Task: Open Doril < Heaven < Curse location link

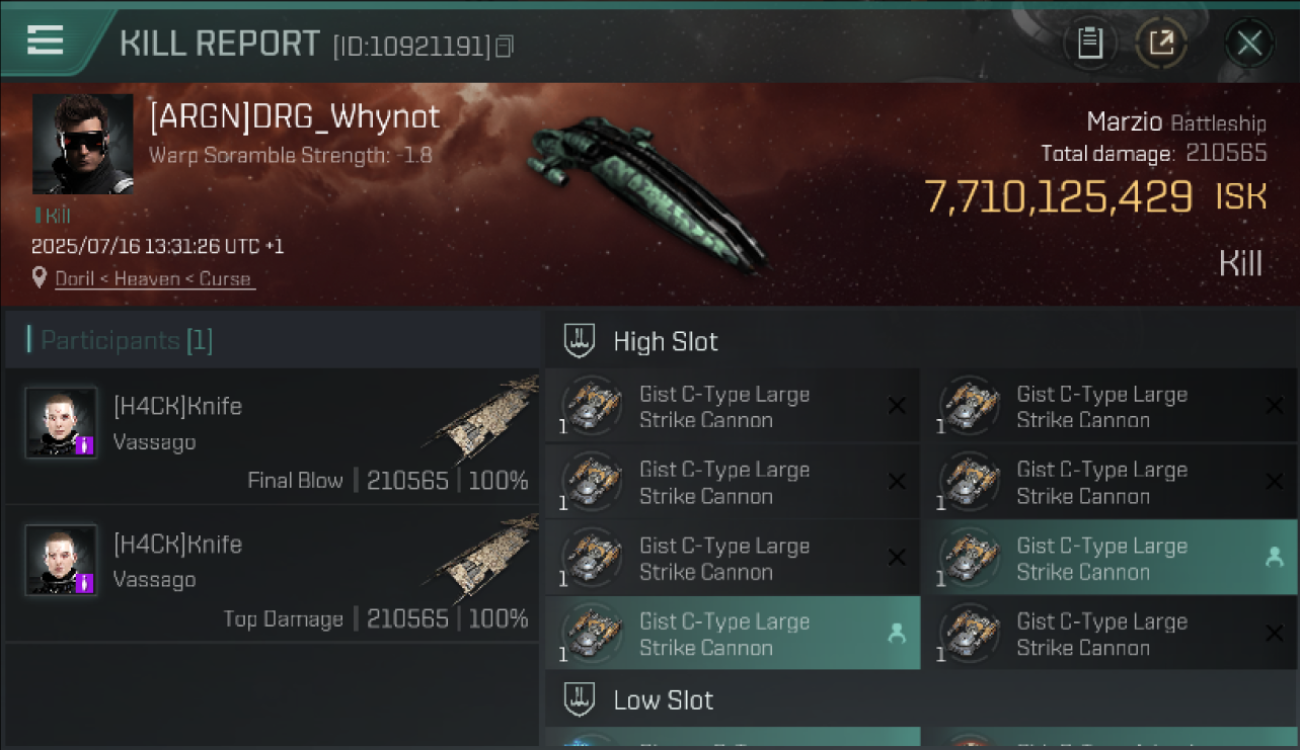Action: (152, 279)
